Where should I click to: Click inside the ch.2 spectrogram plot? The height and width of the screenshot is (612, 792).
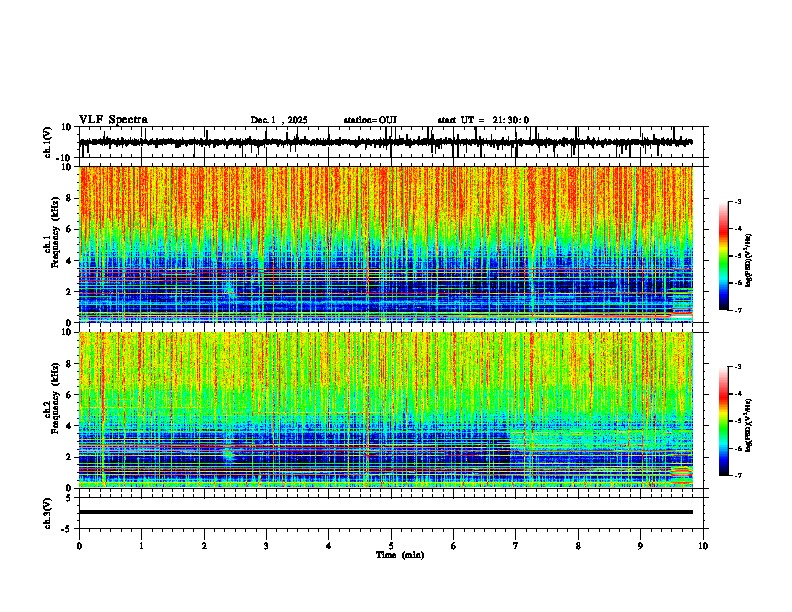pos(386,410)
